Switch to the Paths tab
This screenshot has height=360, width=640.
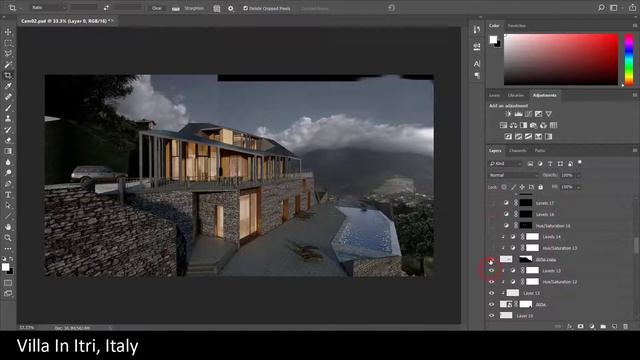[540, 151]
